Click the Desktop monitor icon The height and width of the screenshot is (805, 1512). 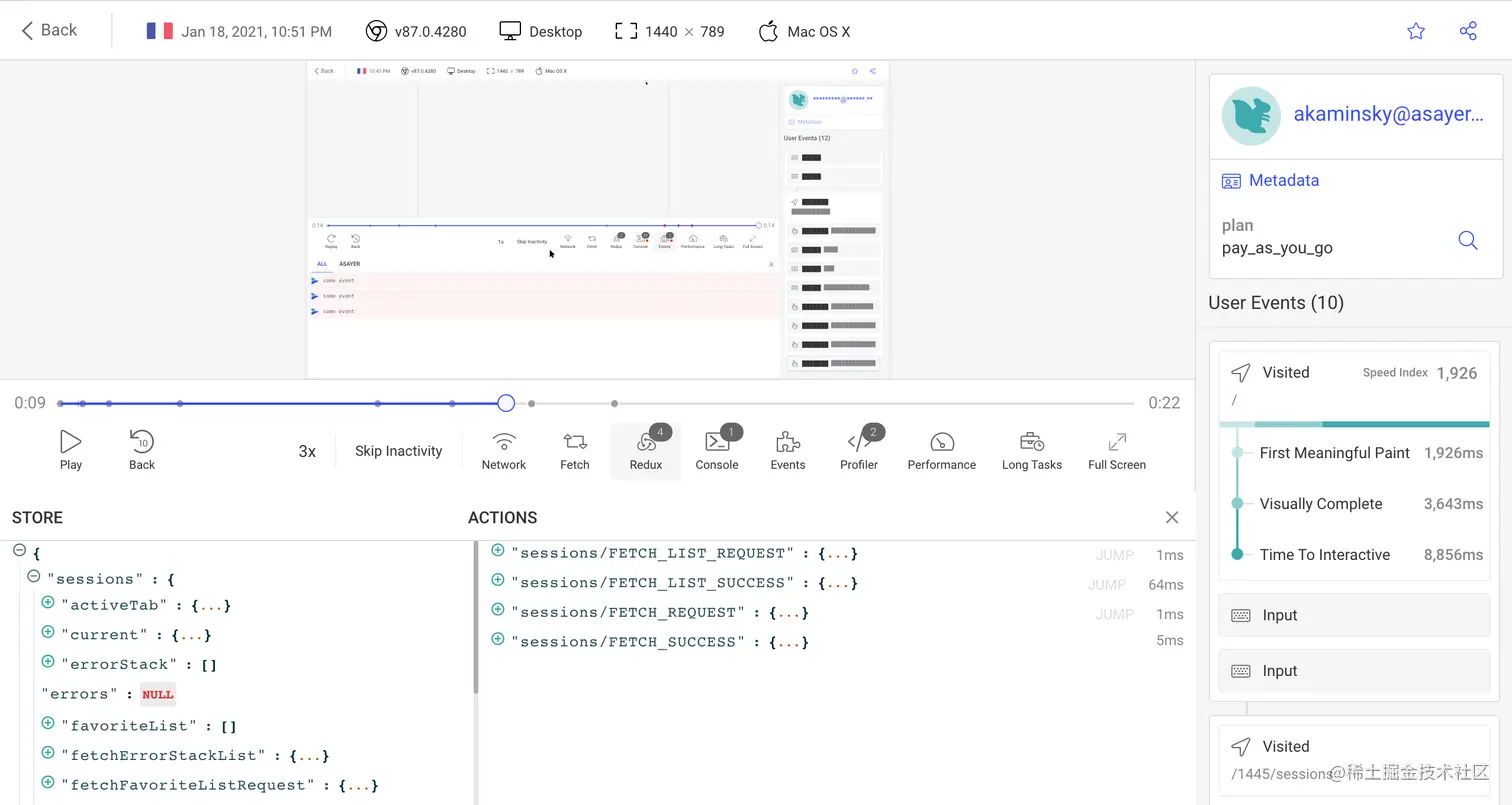click(x=510, y=31)
